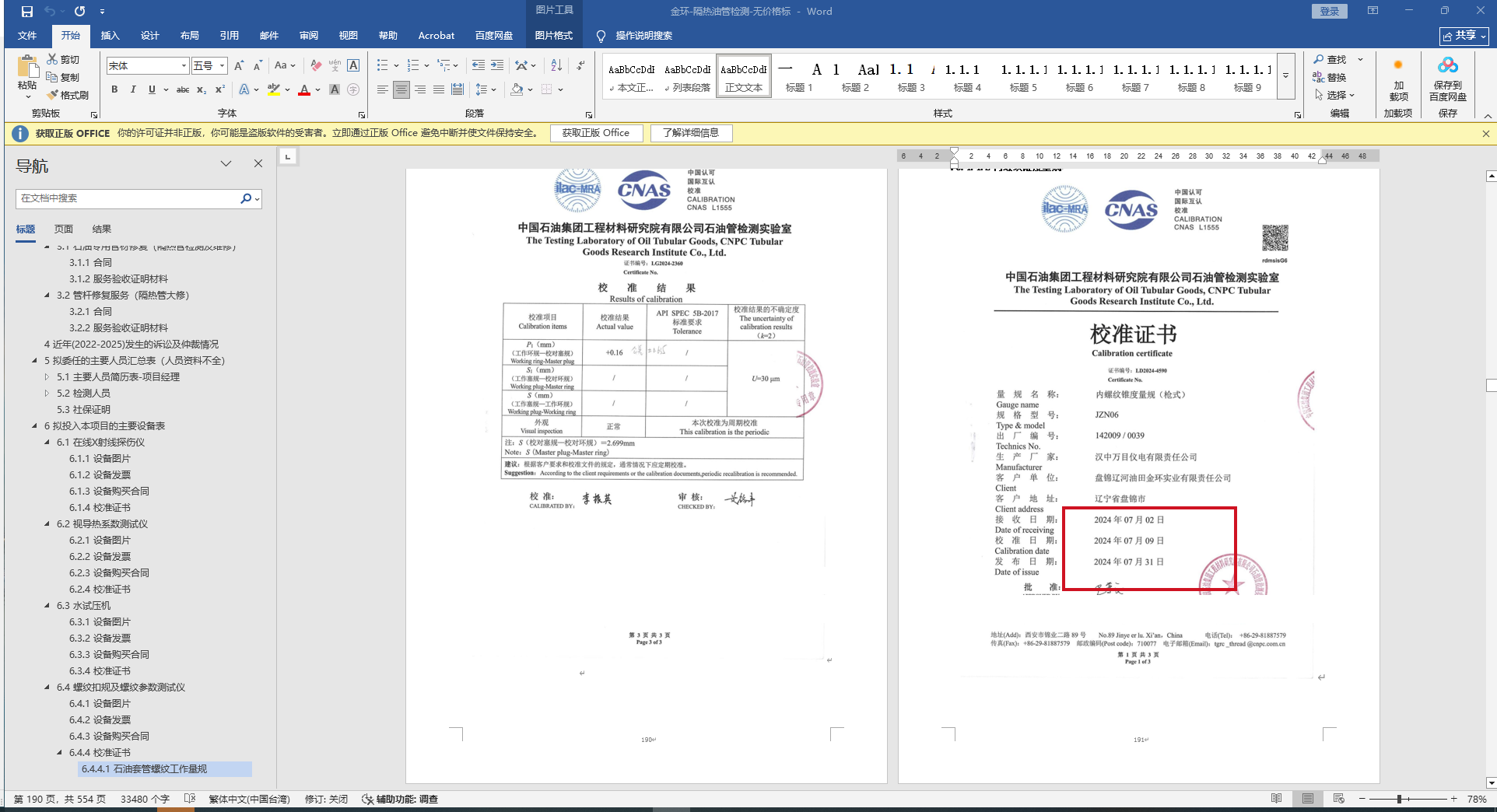This screenshot has width=1497, height=812.
Task: Decrease font size with the shrink font icon
Action: click(x=258, y=66)
